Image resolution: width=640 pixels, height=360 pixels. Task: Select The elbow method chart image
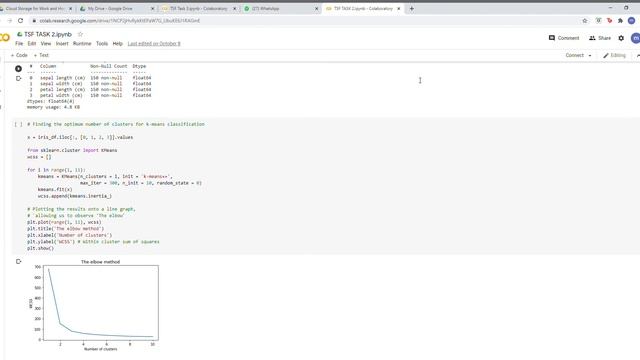(94, 305)
